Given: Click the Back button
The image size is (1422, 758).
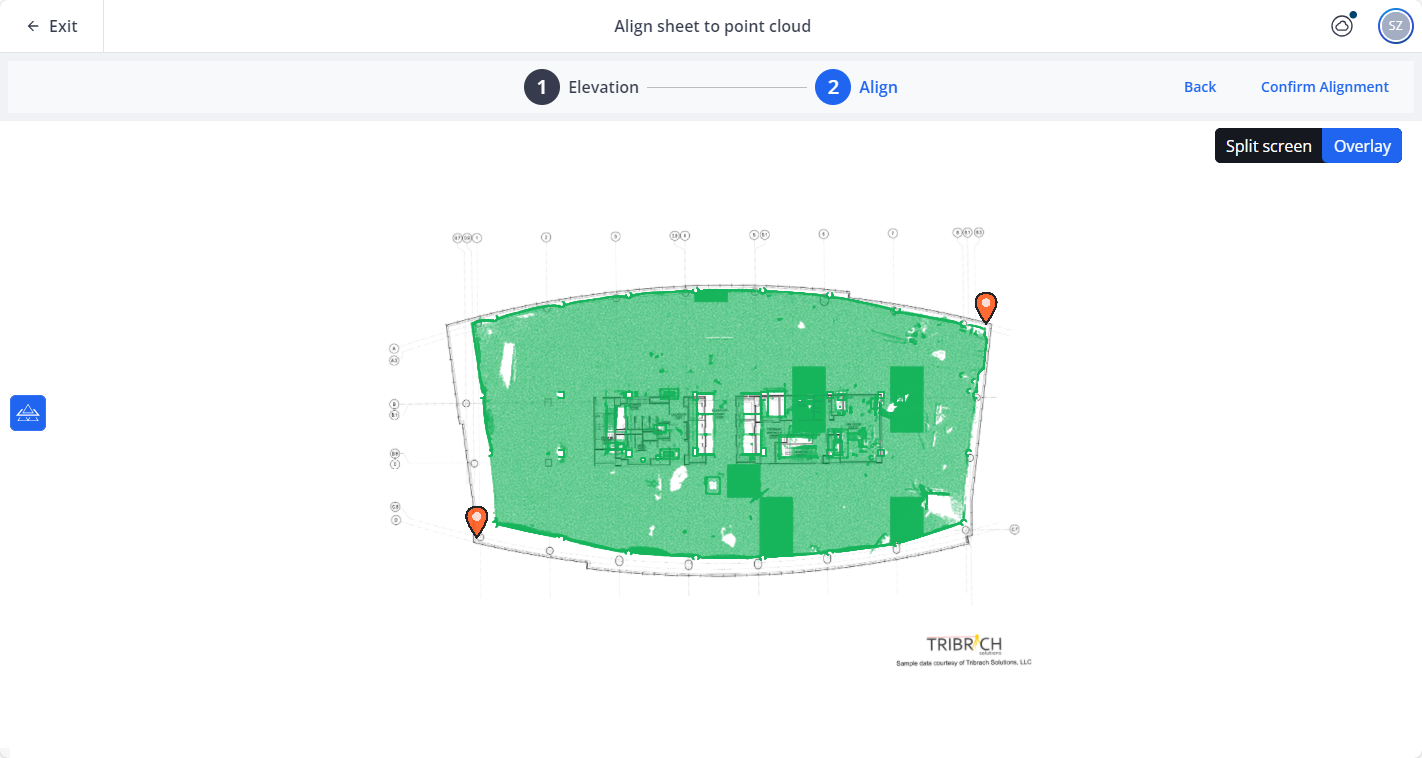Looking at the screenshot, I should tap(1199, 87).
